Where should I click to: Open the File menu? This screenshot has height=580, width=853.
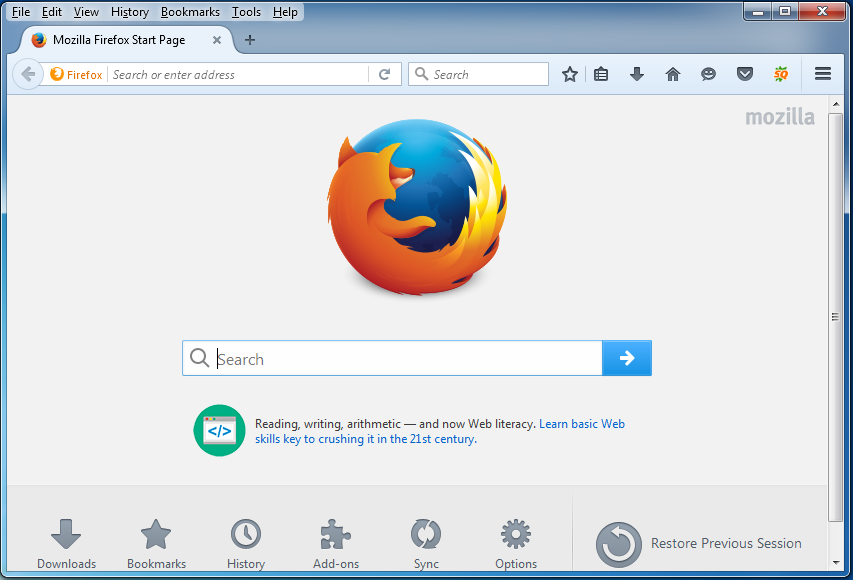click(x=21, y=12)
